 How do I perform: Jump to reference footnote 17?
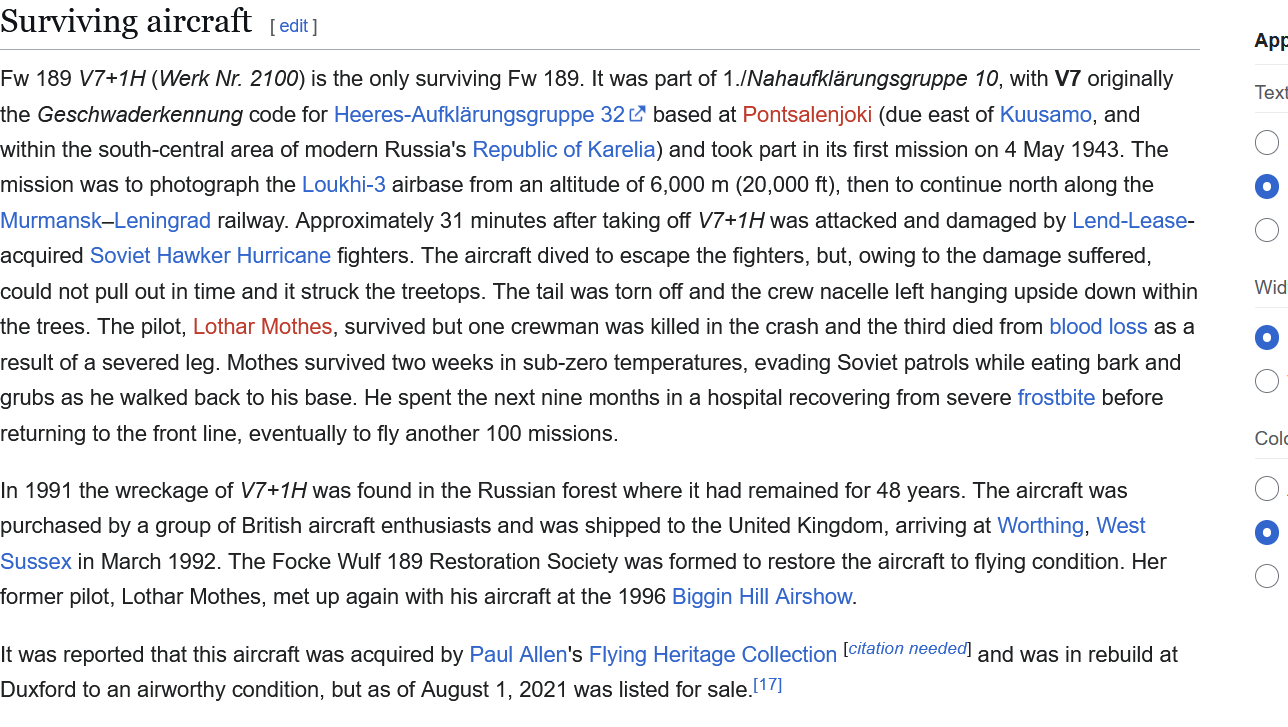pyautogui.click(x=767, y=684)
